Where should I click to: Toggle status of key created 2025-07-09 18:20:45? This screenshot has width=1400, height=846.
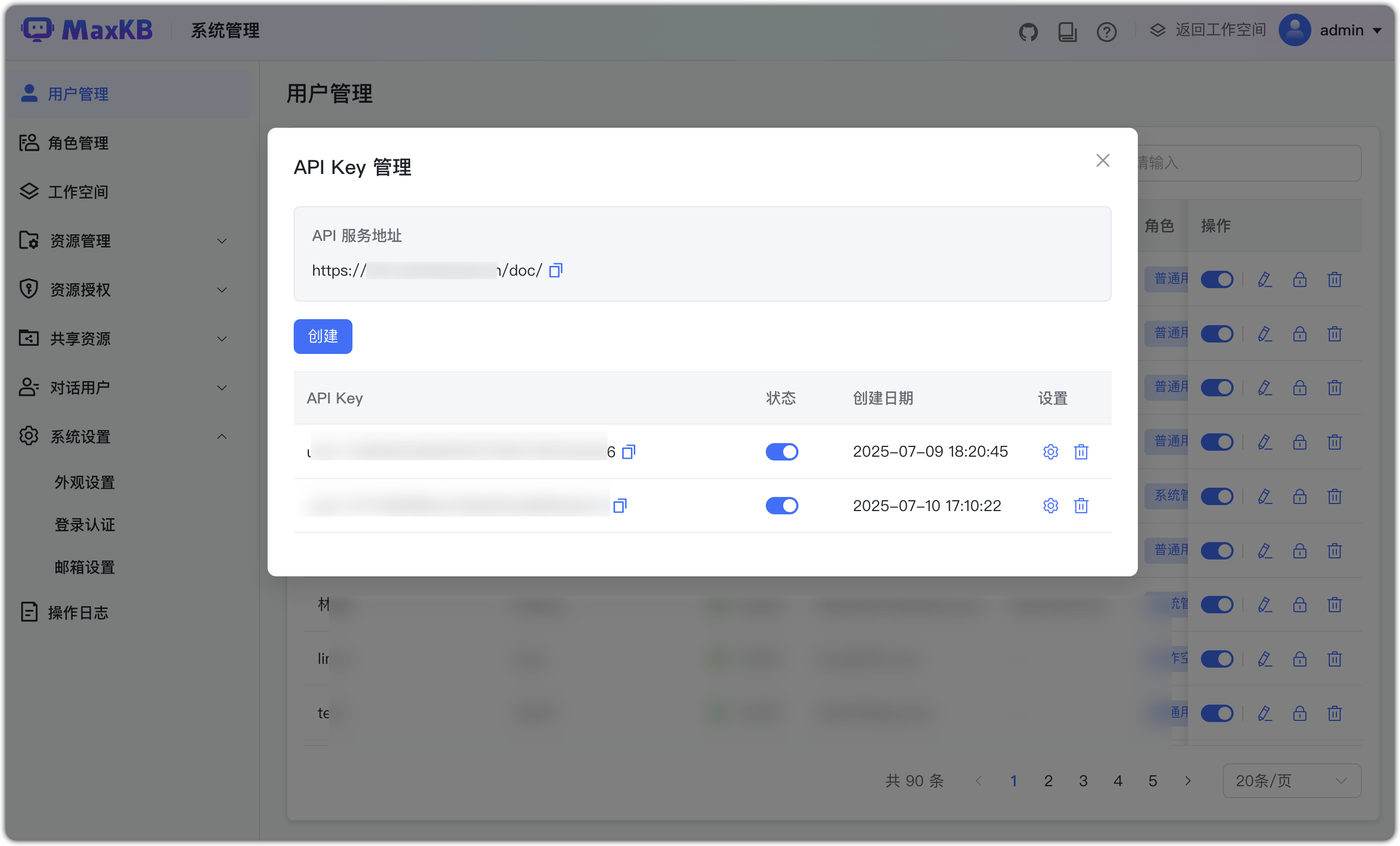pos(782,451)
